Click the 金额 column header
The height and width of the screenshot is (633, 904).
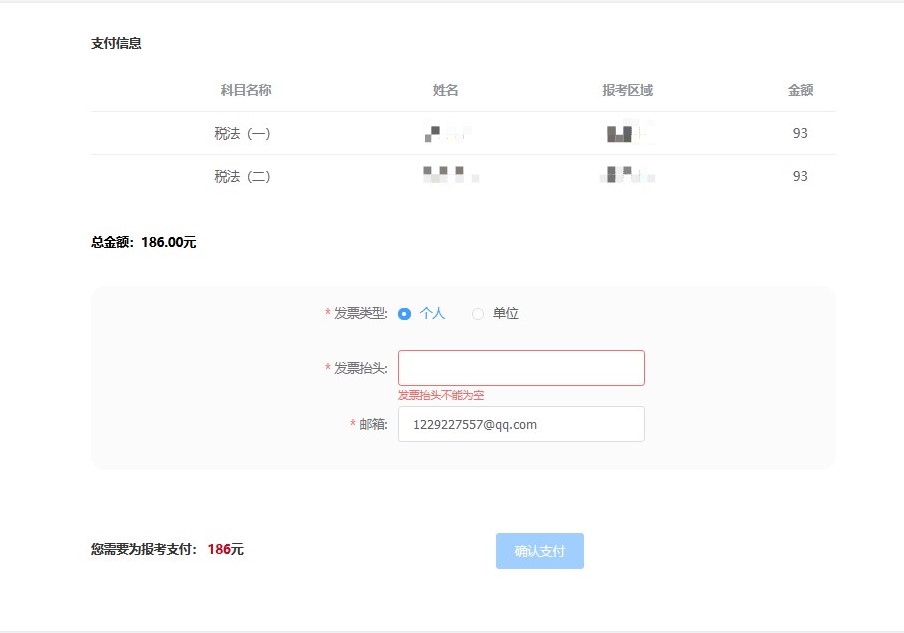coord(800,90)
